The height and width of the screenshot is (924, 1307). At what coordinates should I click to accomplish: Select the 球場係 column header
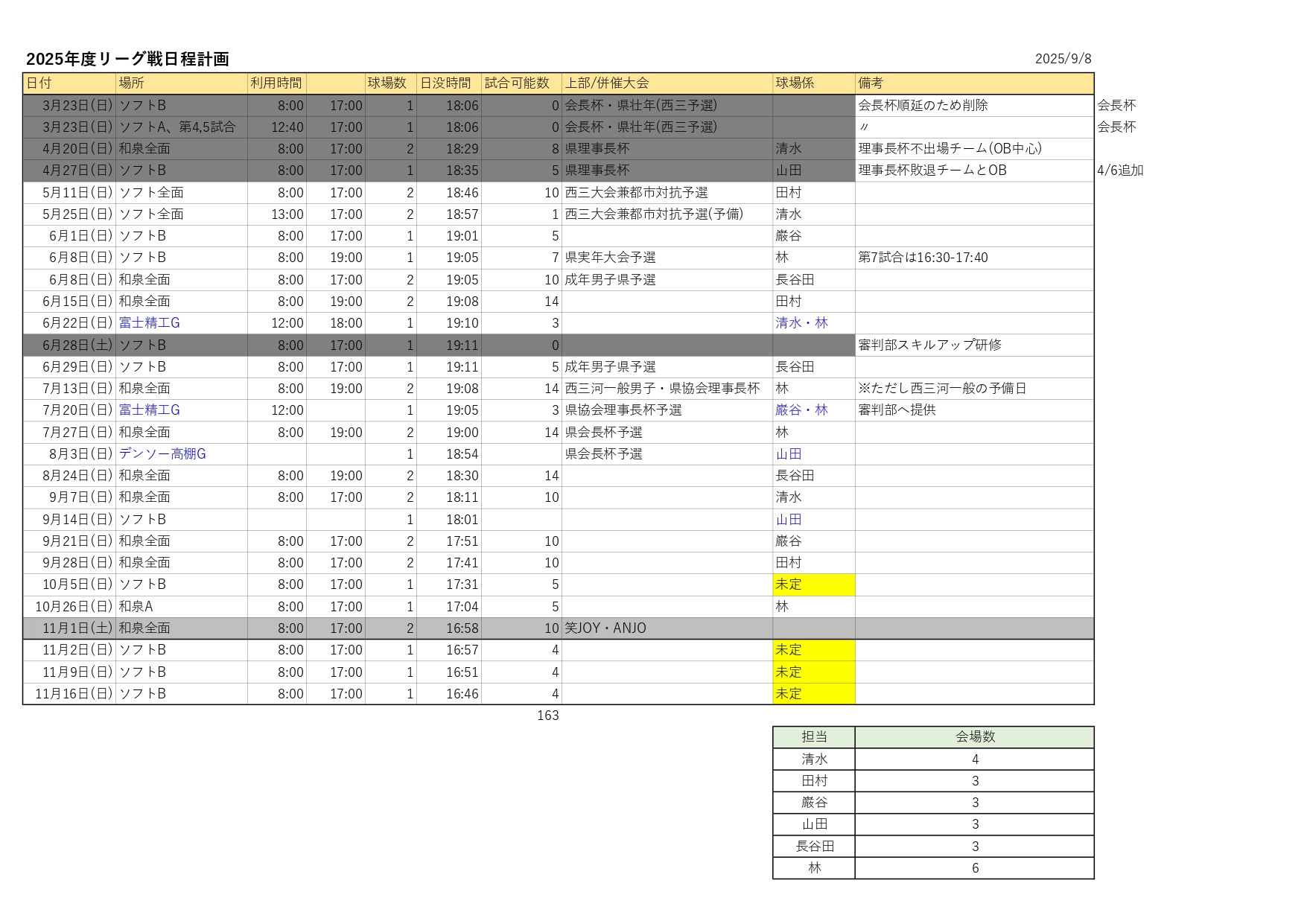[x=814, y=83]
